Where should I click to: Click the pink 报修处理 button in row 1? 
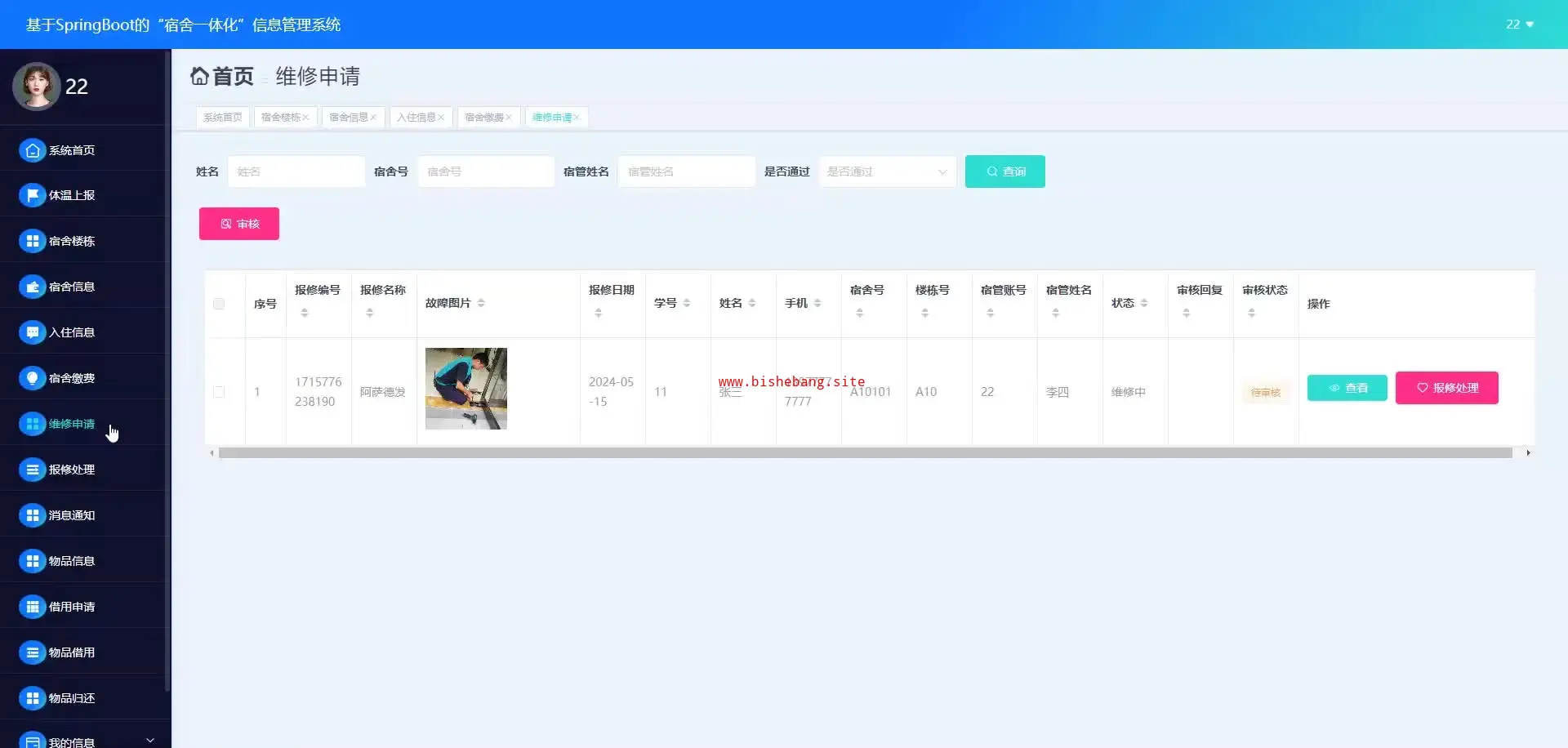[x=1447, y=388]
